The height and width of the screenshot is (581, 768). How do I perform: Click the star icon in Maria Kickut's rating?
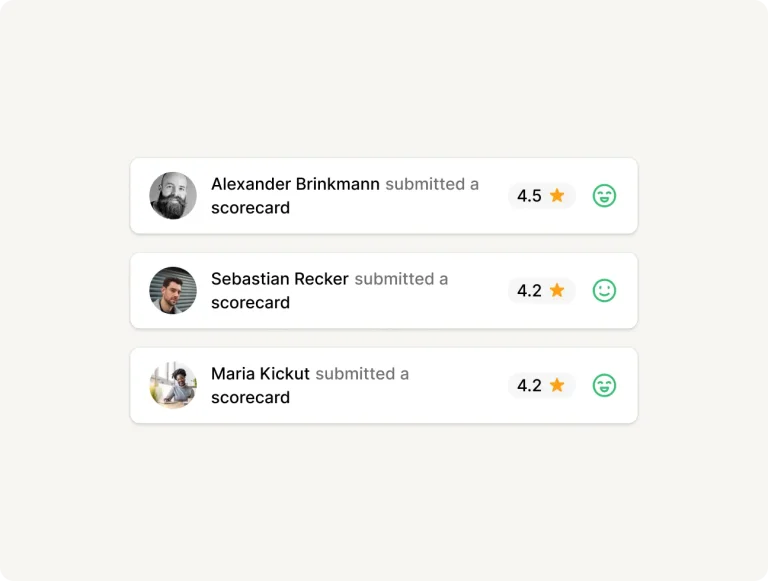pos(557,385)
